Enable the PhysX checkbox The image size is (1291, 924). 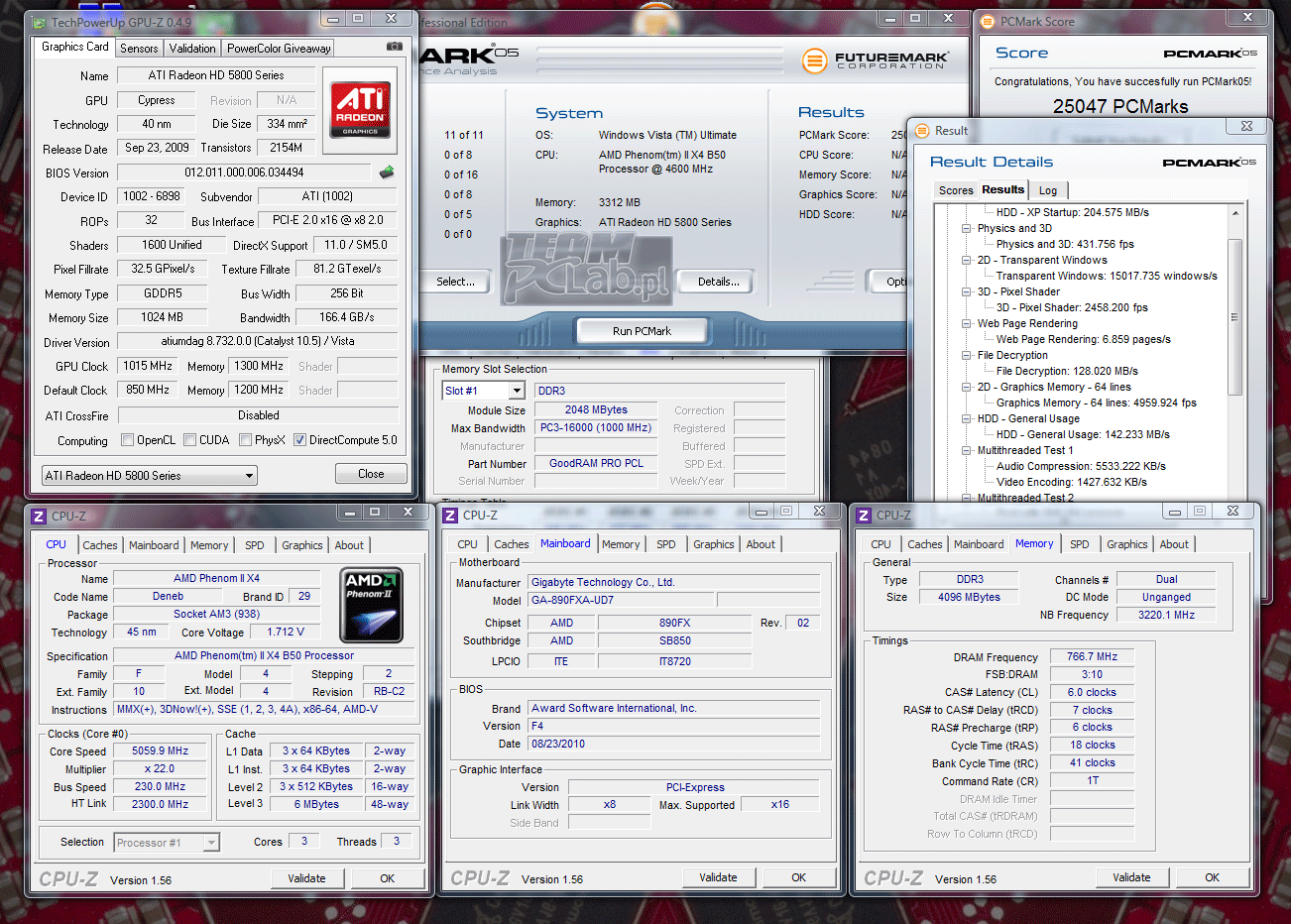245,440
